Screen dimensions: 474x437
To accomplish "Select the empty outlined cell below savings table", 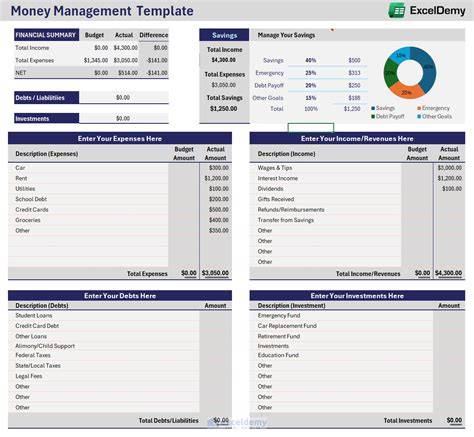I will [x=311, y=128].
